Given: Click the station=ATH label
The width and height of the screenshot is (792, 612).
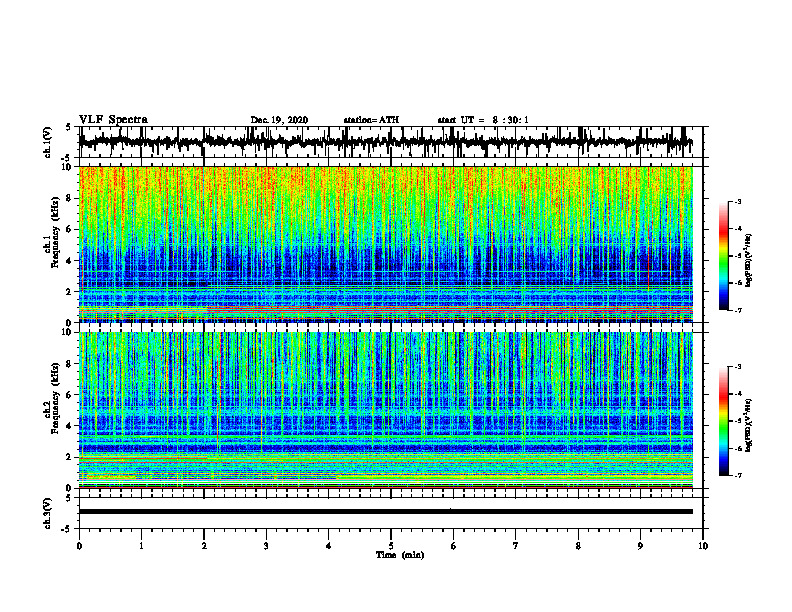Looking at the screenshot, I should coord(371,120).
